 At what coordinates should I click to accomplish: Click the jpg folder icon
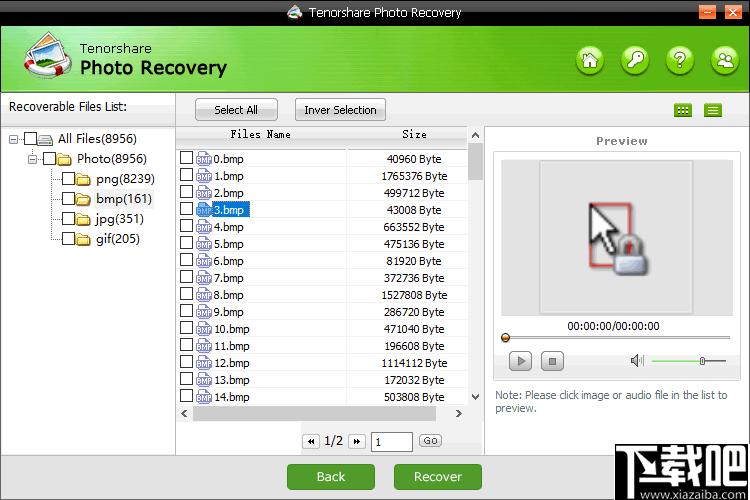(x=83, y=220)
